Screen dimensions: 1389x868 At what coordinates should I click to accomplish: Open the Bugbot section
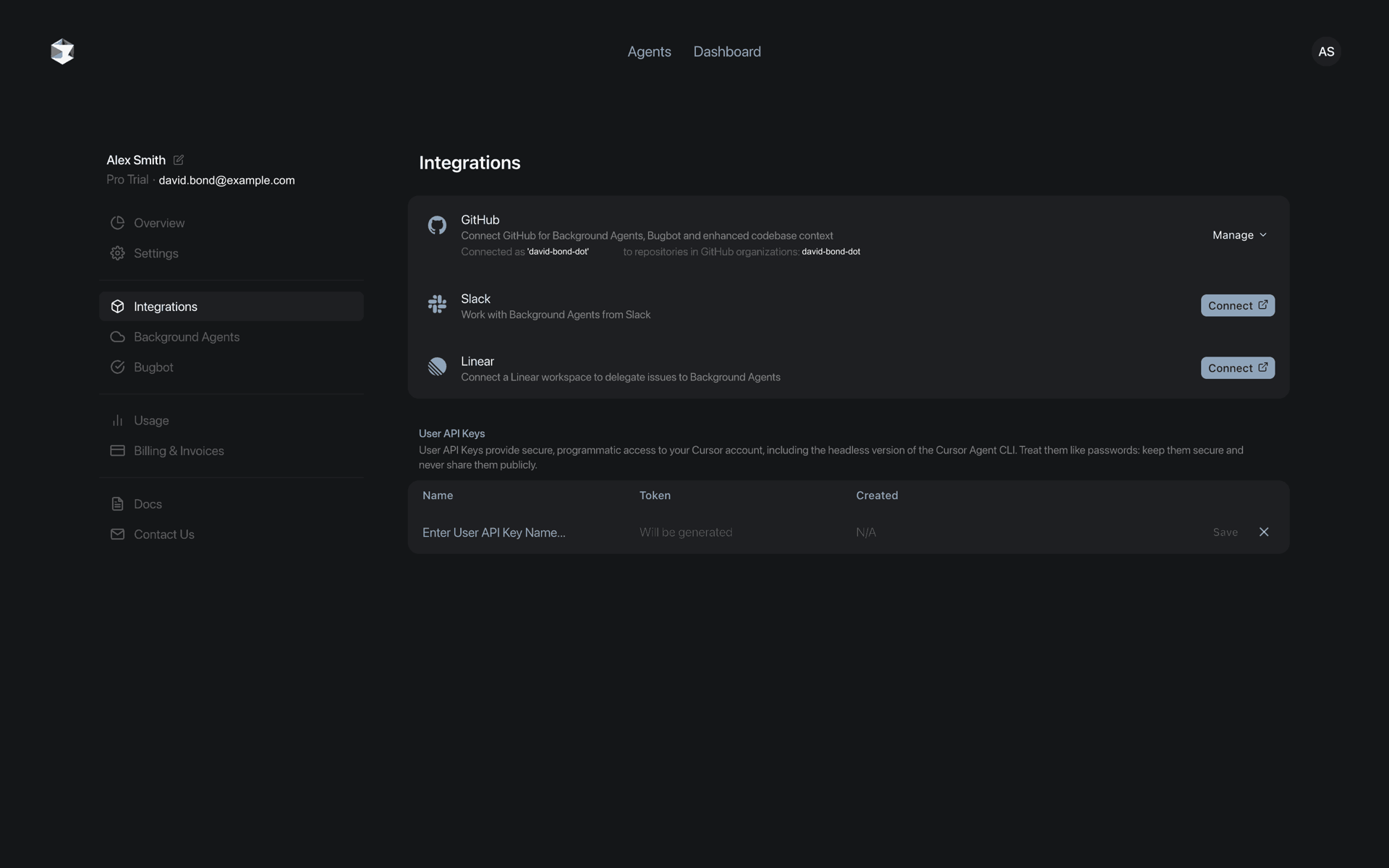point(231,367)
